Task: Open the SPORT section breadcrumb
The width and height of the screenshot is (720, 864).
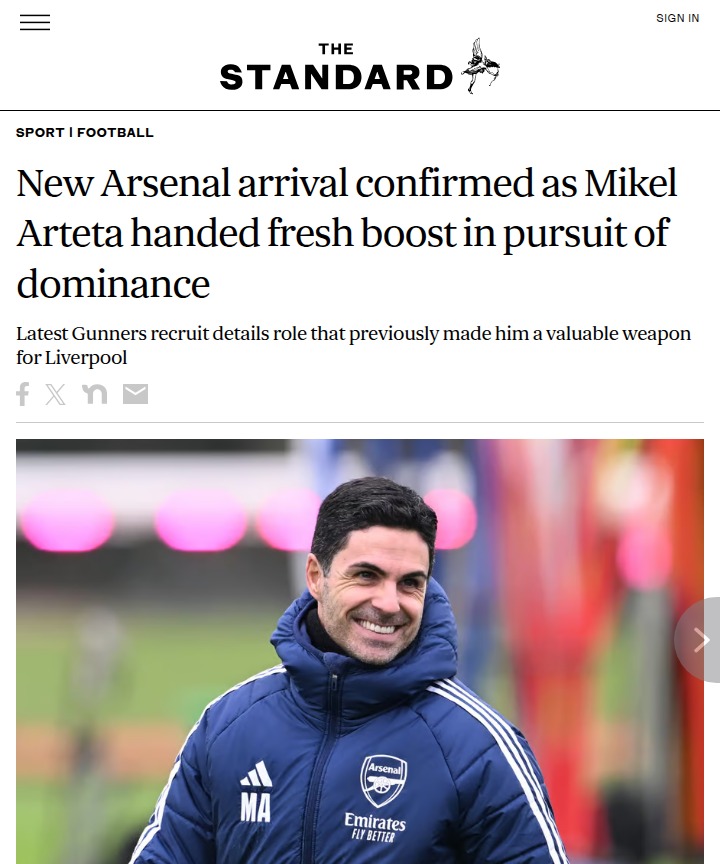Action: pos(39,132)
